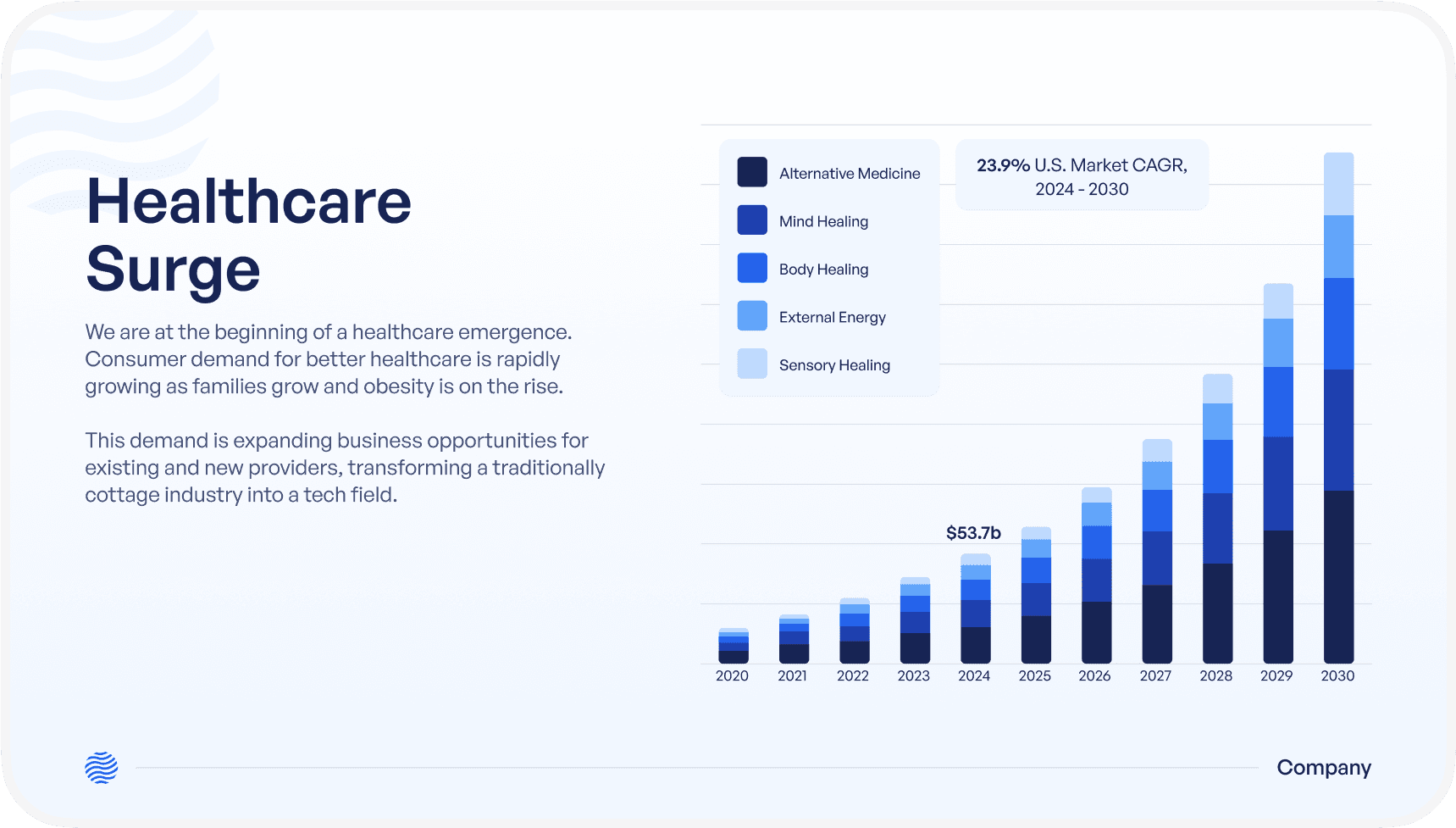Click the stacked bar for 2020
The image size is (1456, 828).
pos(734,646)
